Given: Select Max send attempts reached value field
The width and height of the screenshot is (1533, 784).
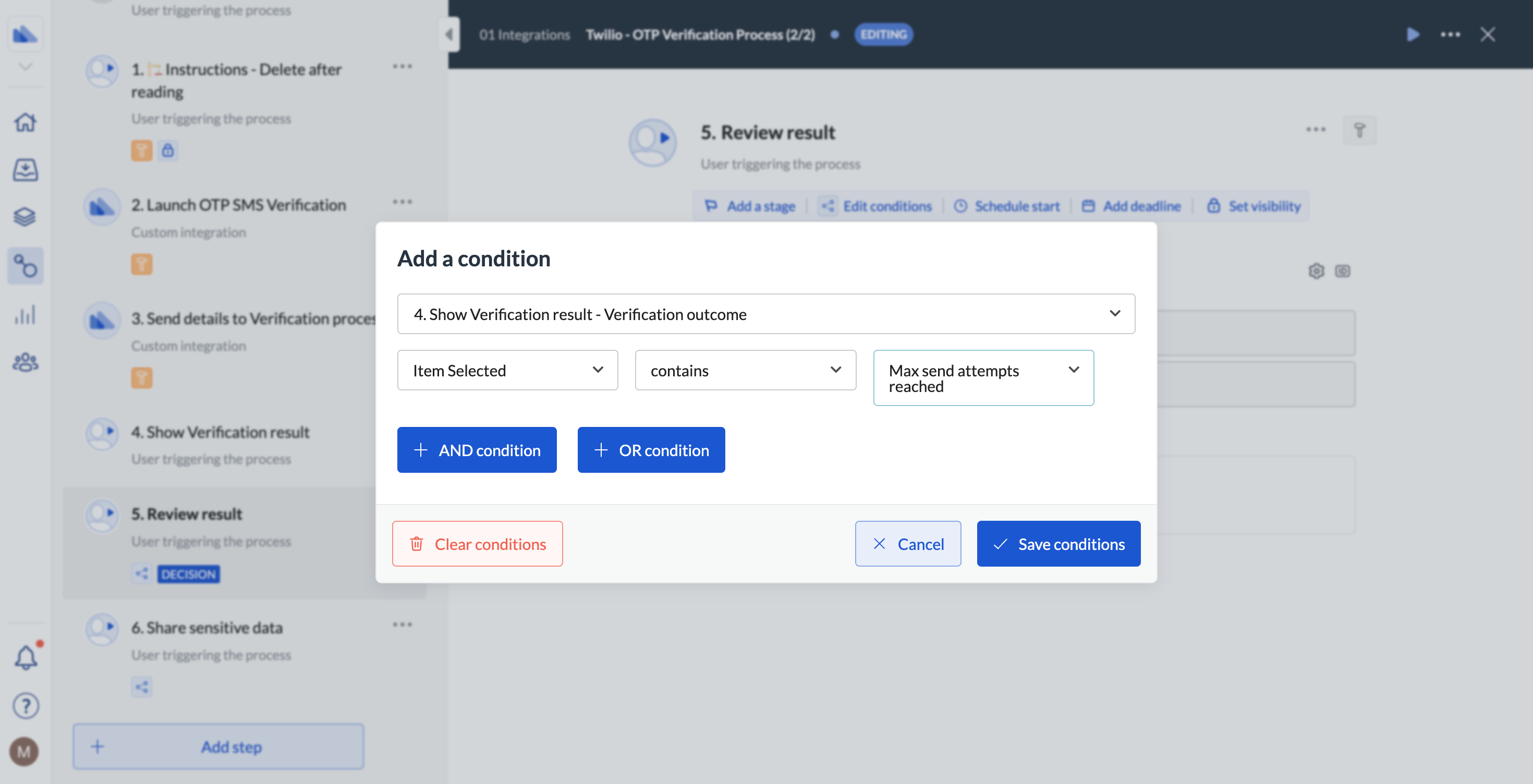Looking at the screenshot, I should (x=983, y=378).
